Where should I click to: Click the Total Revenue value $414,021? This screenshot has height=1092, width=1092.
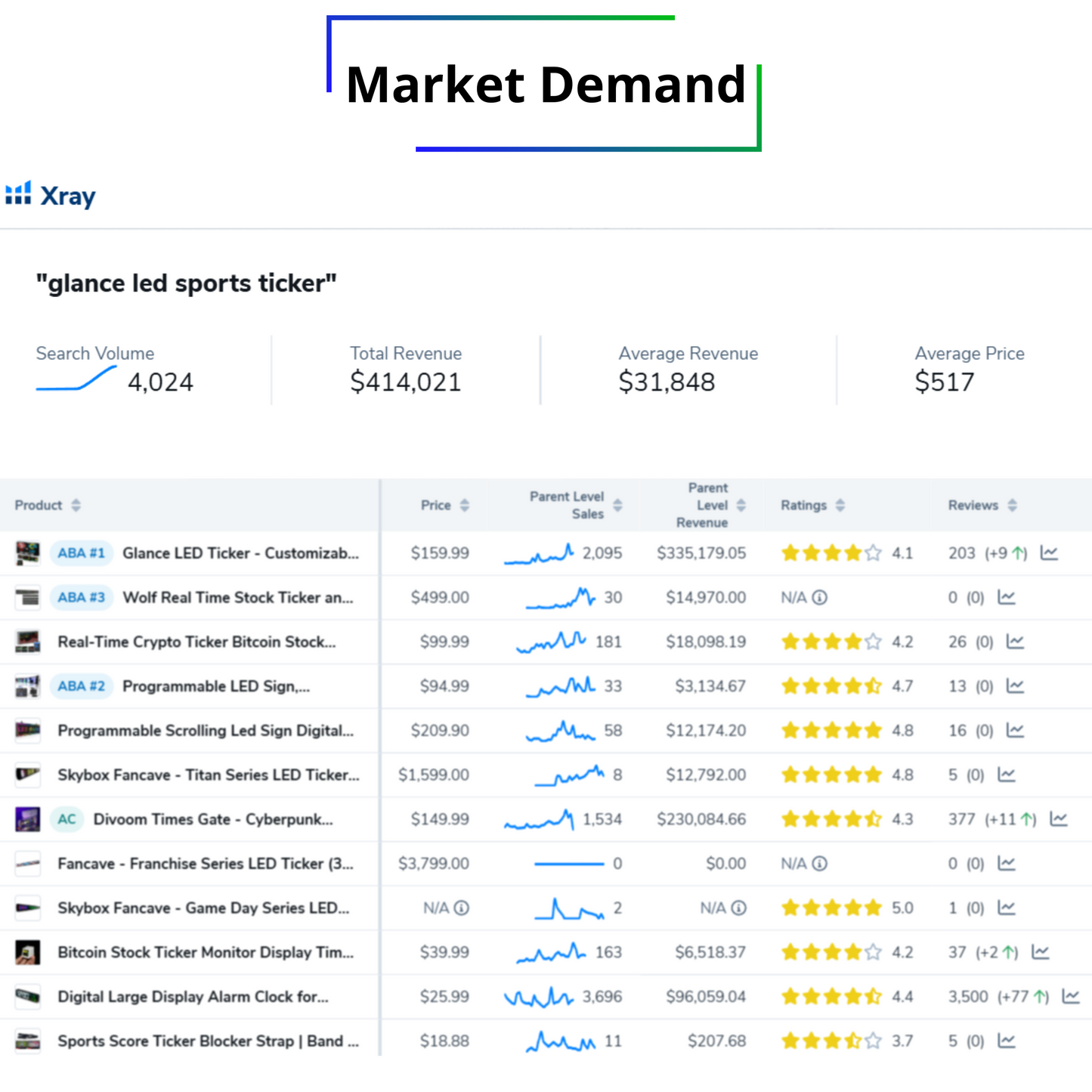406,382
